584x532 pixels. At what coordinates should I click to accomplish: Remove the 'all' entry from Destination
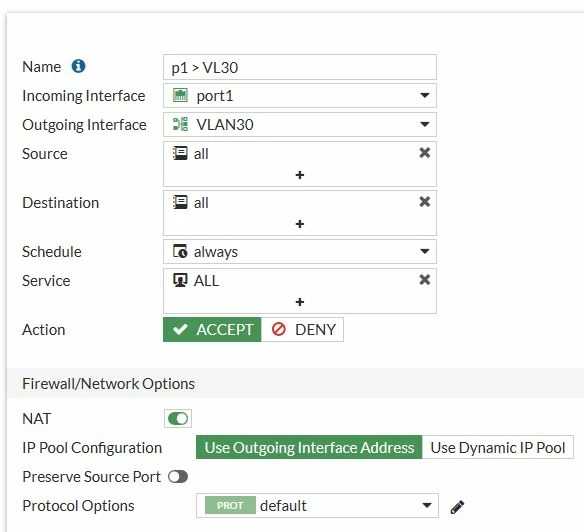425,202
